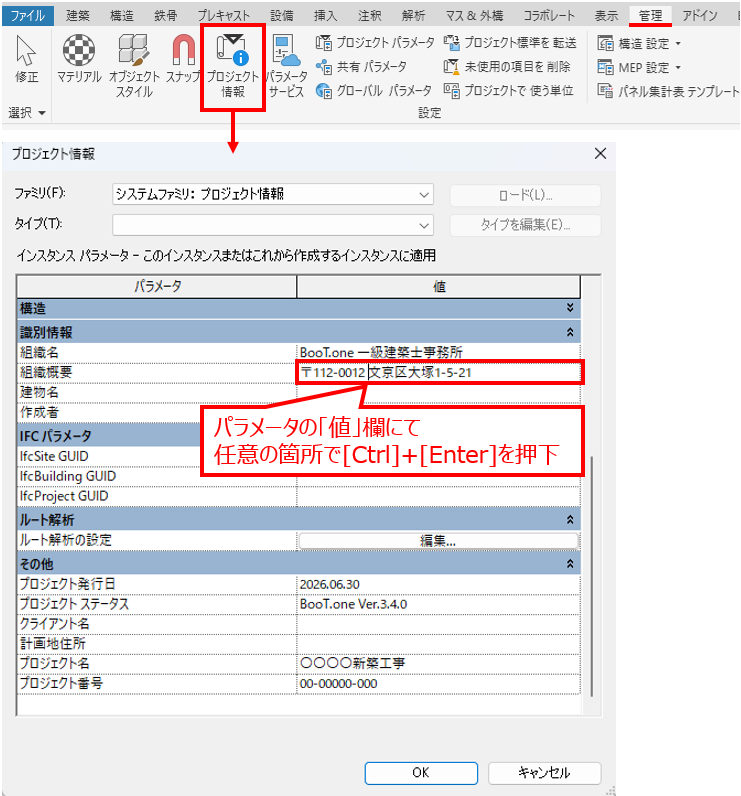Switch to the 挿入 ribbon tab

pyautogui.click(x=325, y=16)
